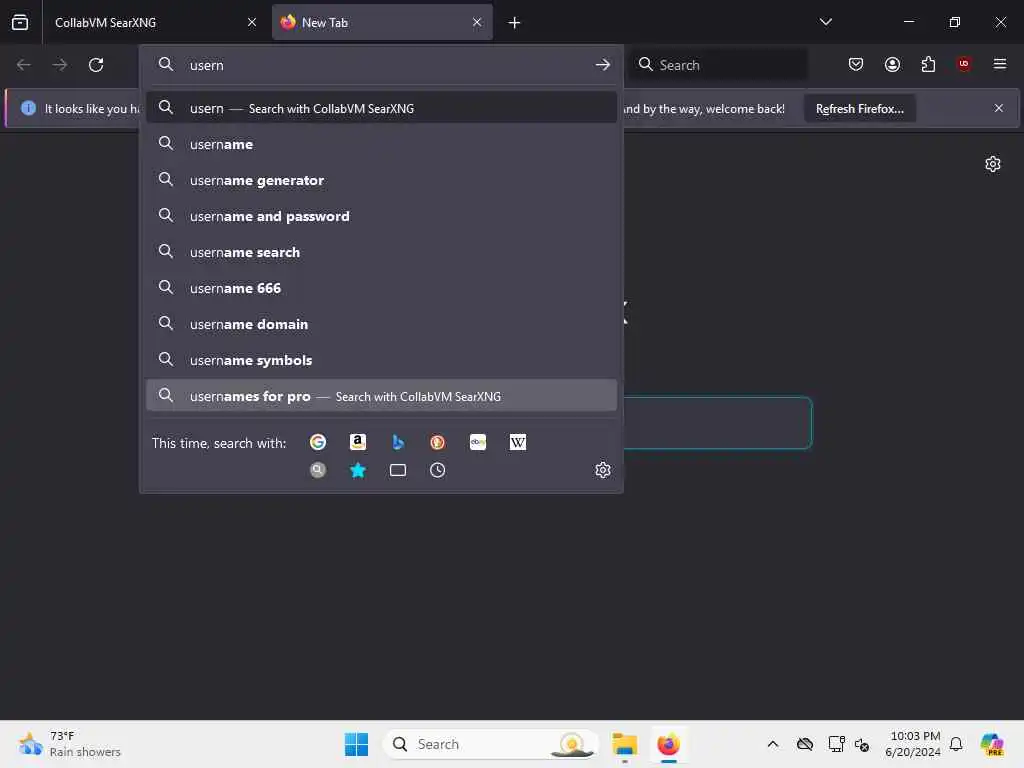Search Bookmarks using the star icon
This screenshot has width=1024, height=768.
tap(358, 470)
